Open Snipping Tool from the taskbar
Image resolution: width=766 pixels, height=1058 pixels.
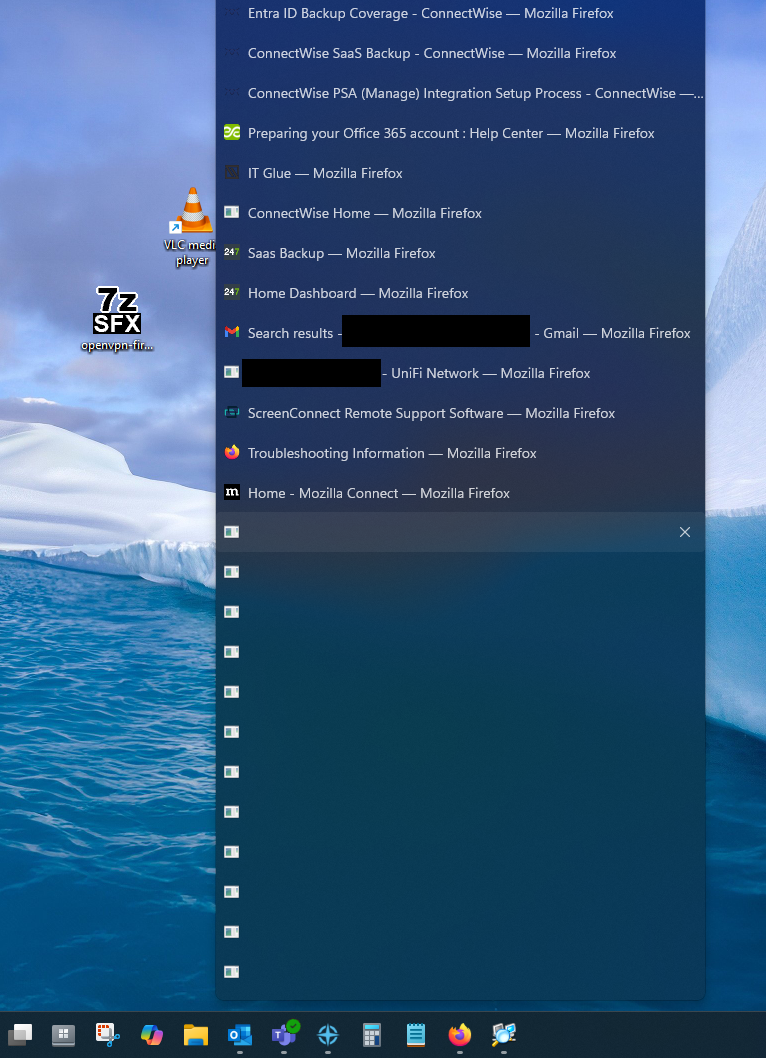[108, 1035]
